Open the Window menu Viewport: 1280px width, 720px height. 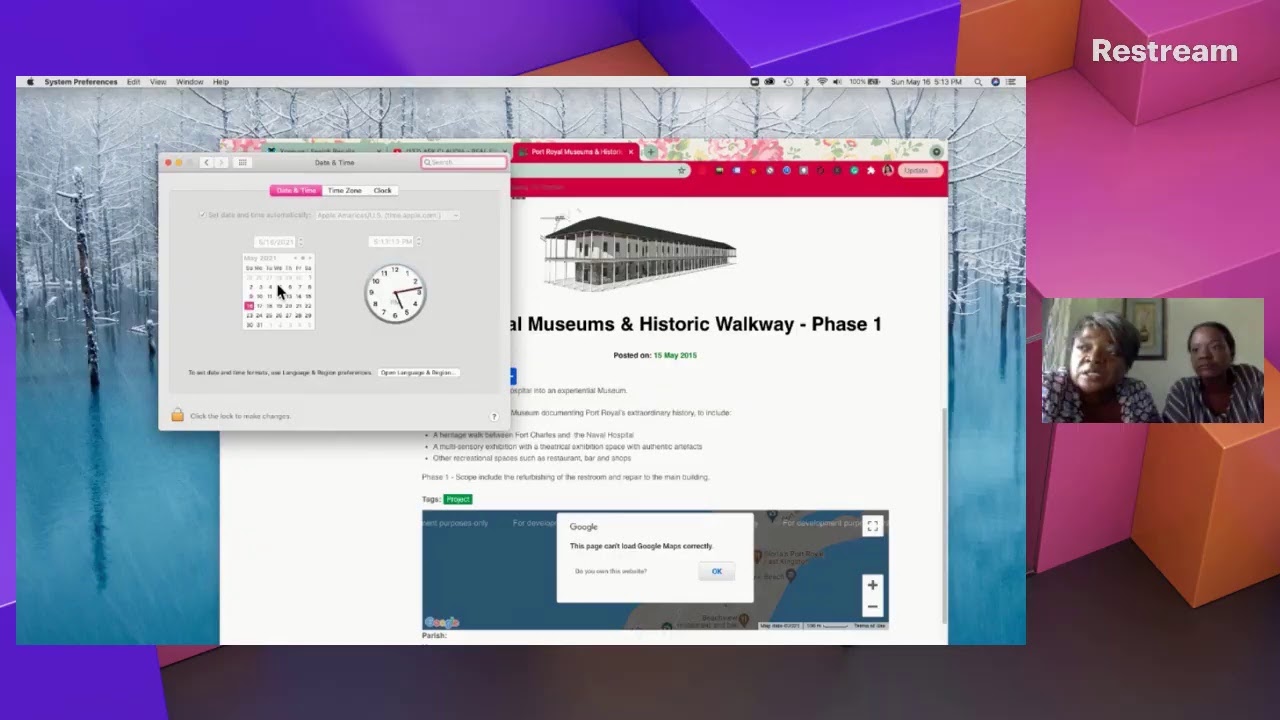tap(189, 82)
